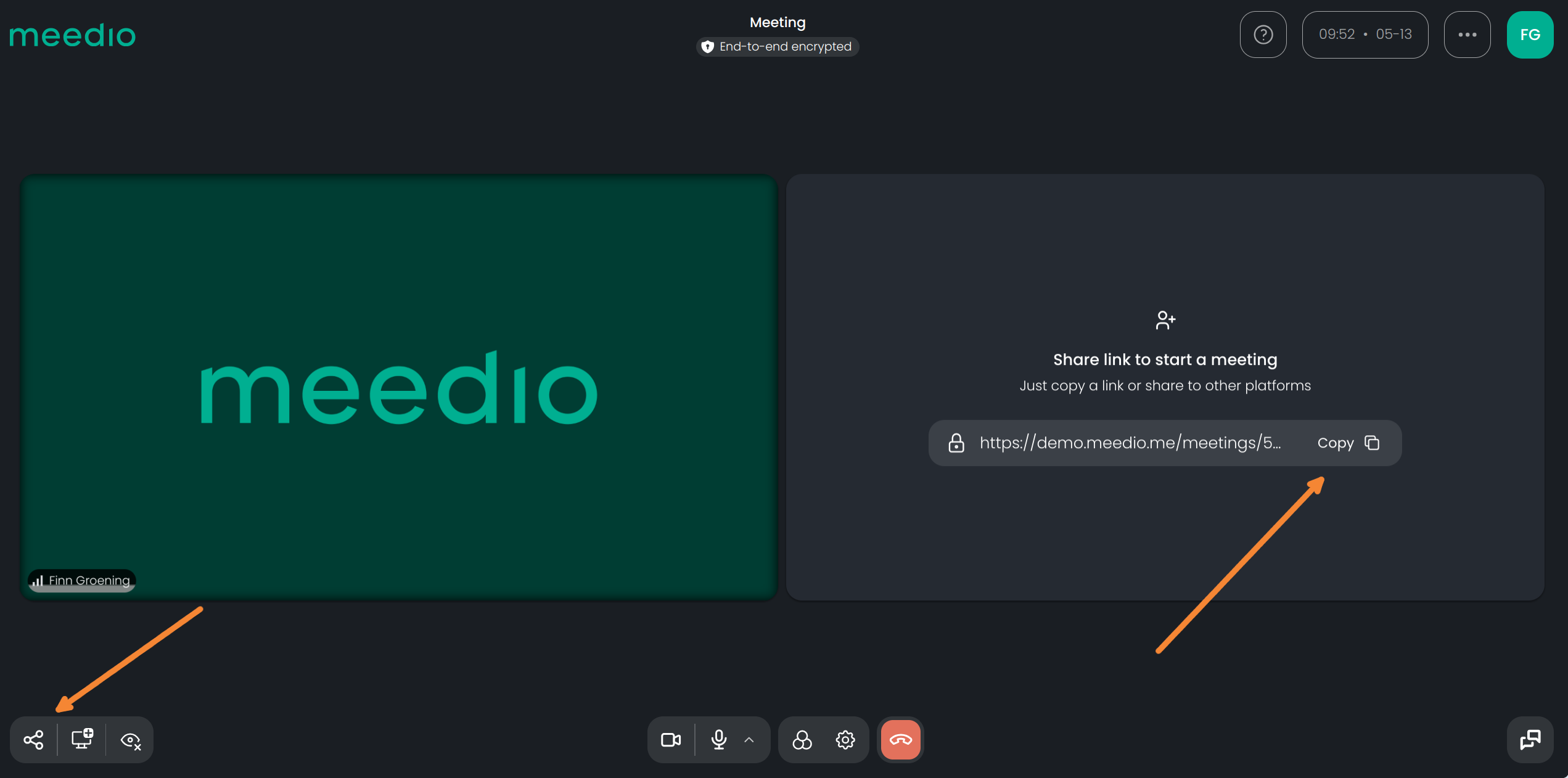The width and height of the screenshot is (1568, 778).
Task: Click the add participant icon
Action: (1165, 320)
